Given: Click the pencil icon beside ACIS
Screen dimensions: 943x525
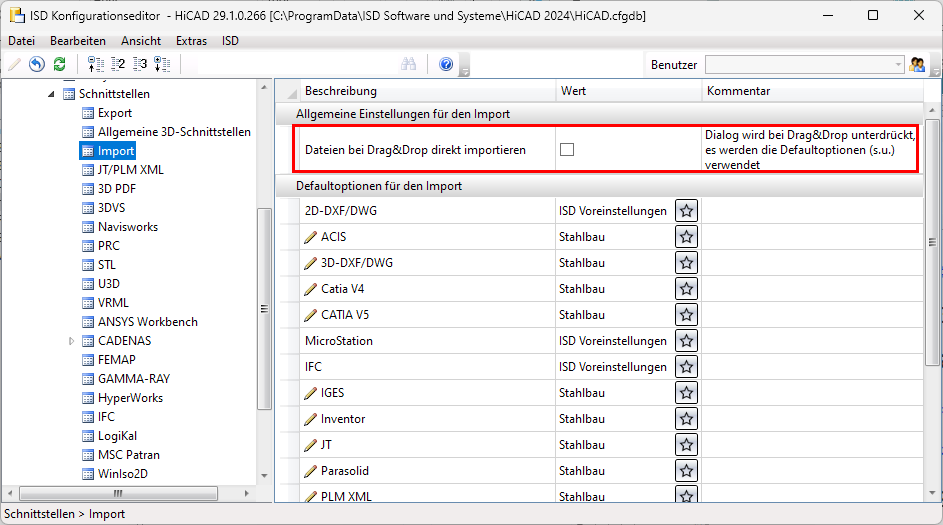Looking at the screenshot, I should click(x=310, y=237).
